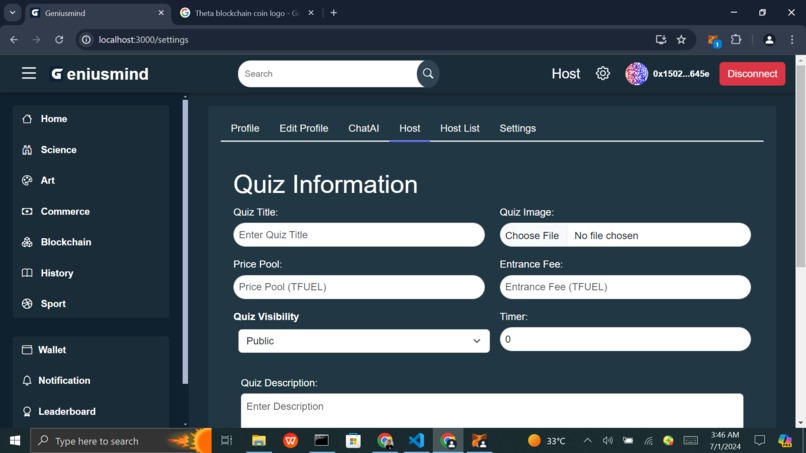Open Chrome three-dot menu
This screenshot has width=806, height=453.
792,40
